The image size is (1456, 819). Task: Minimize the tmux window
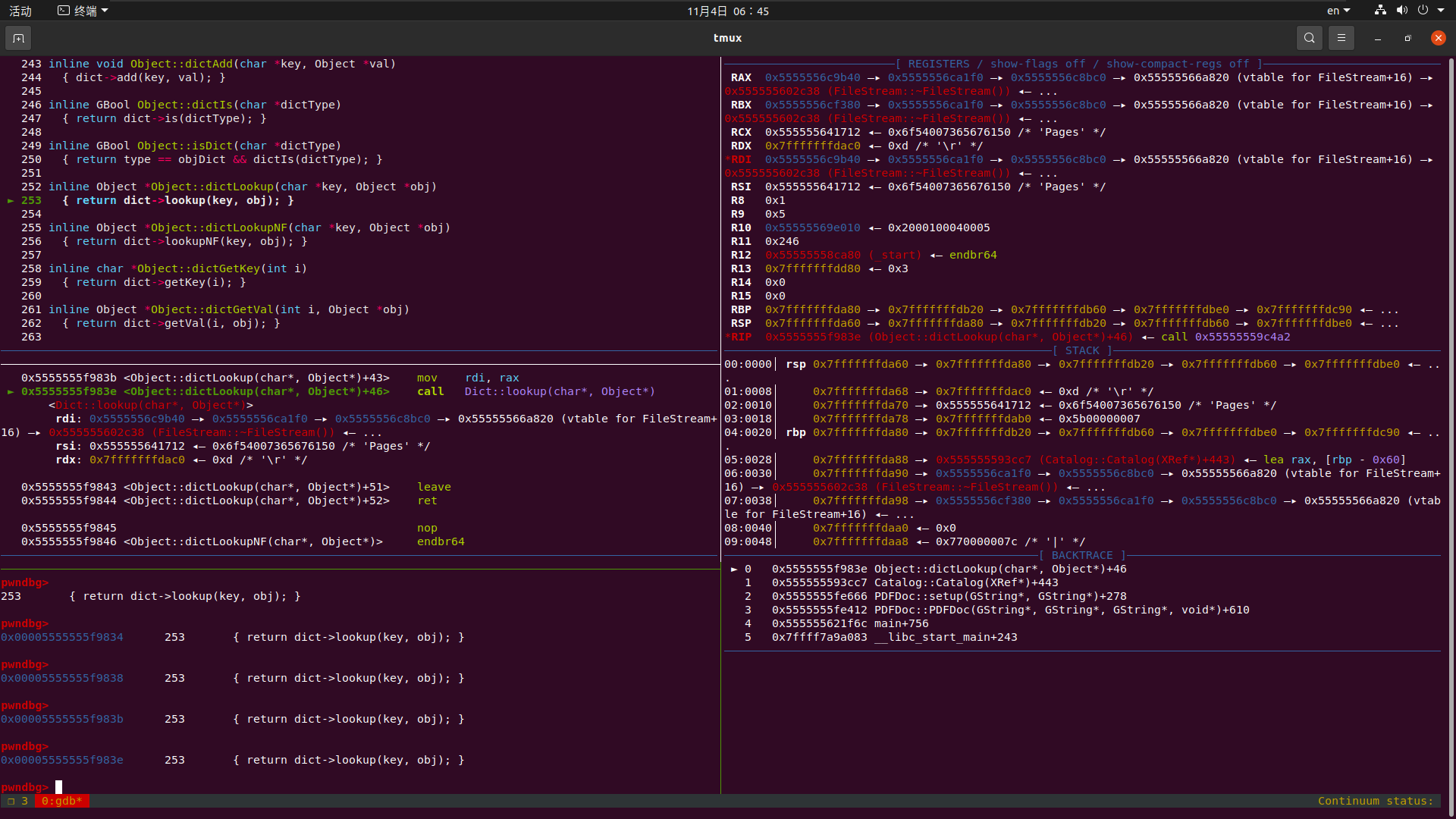[1377, 38]
